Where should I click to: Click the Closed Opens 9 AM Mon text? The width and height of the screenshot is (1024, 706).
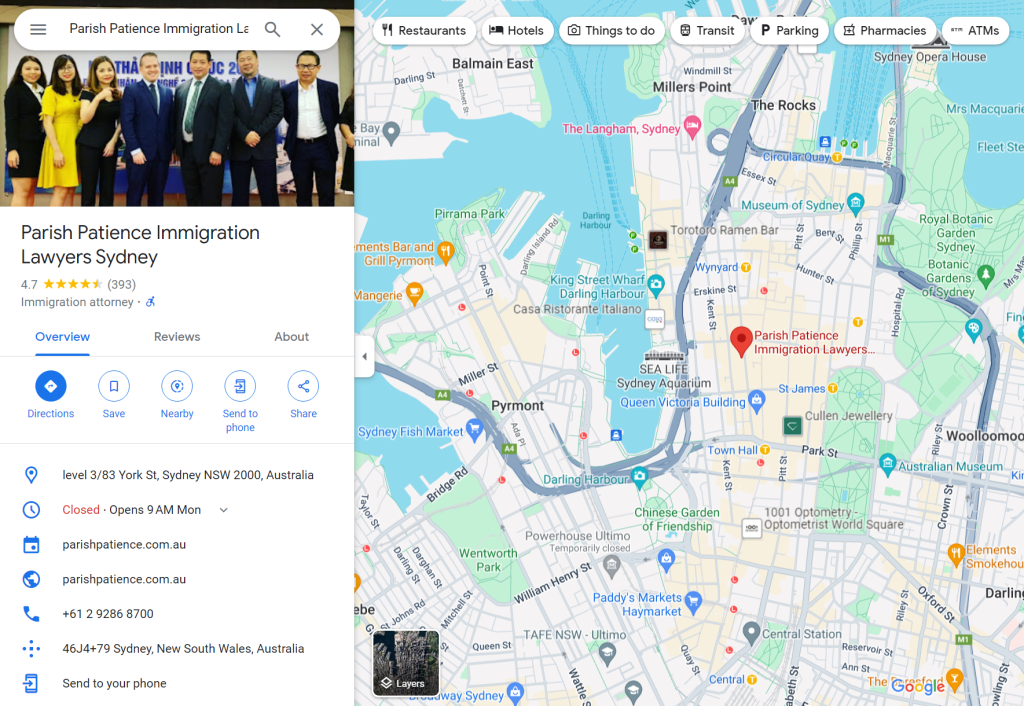click(132, 510)
